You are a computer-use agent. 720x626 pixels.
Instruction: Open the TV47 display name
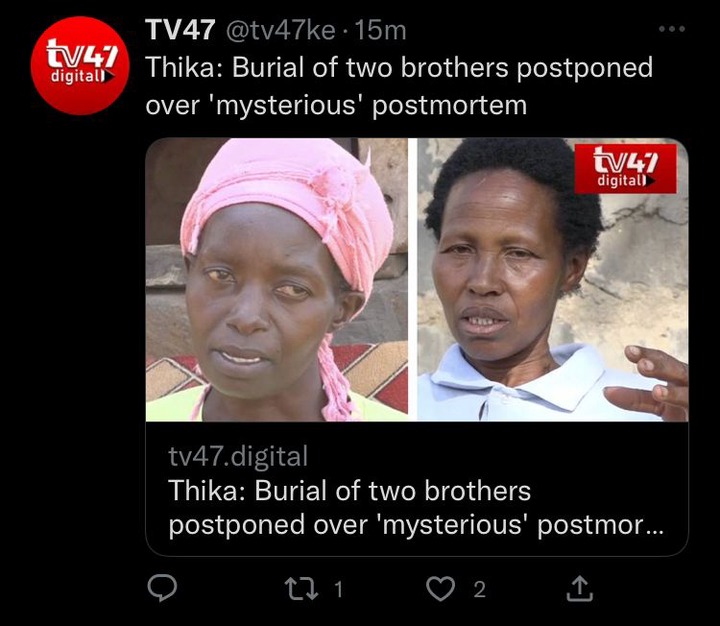[180, 30]
